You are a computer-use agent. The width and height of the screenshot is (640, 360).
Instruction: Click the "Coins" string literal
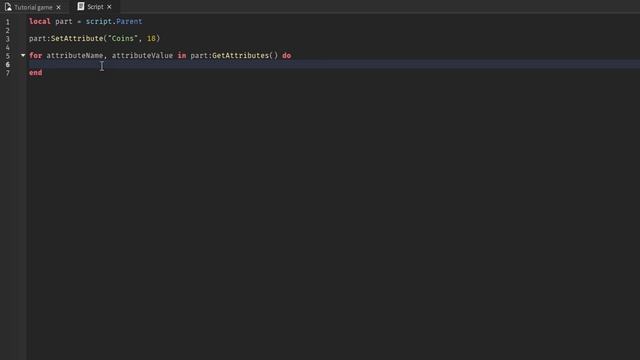tap(123, 38)
